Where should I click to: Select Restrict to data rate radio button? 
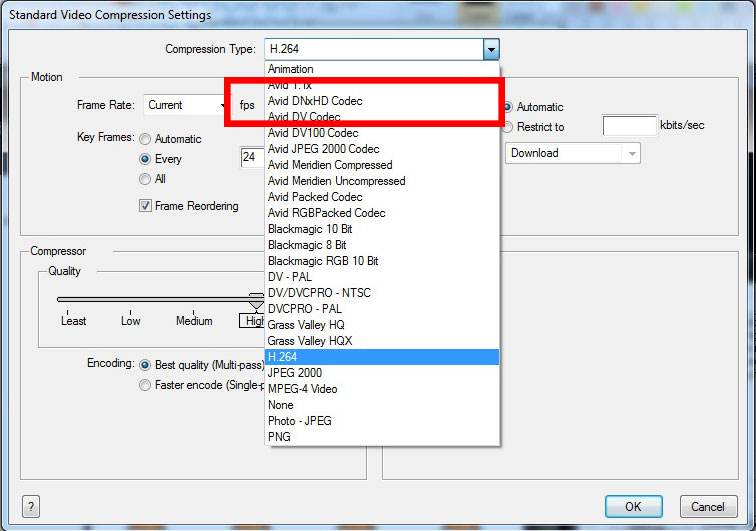pos(507,127)
